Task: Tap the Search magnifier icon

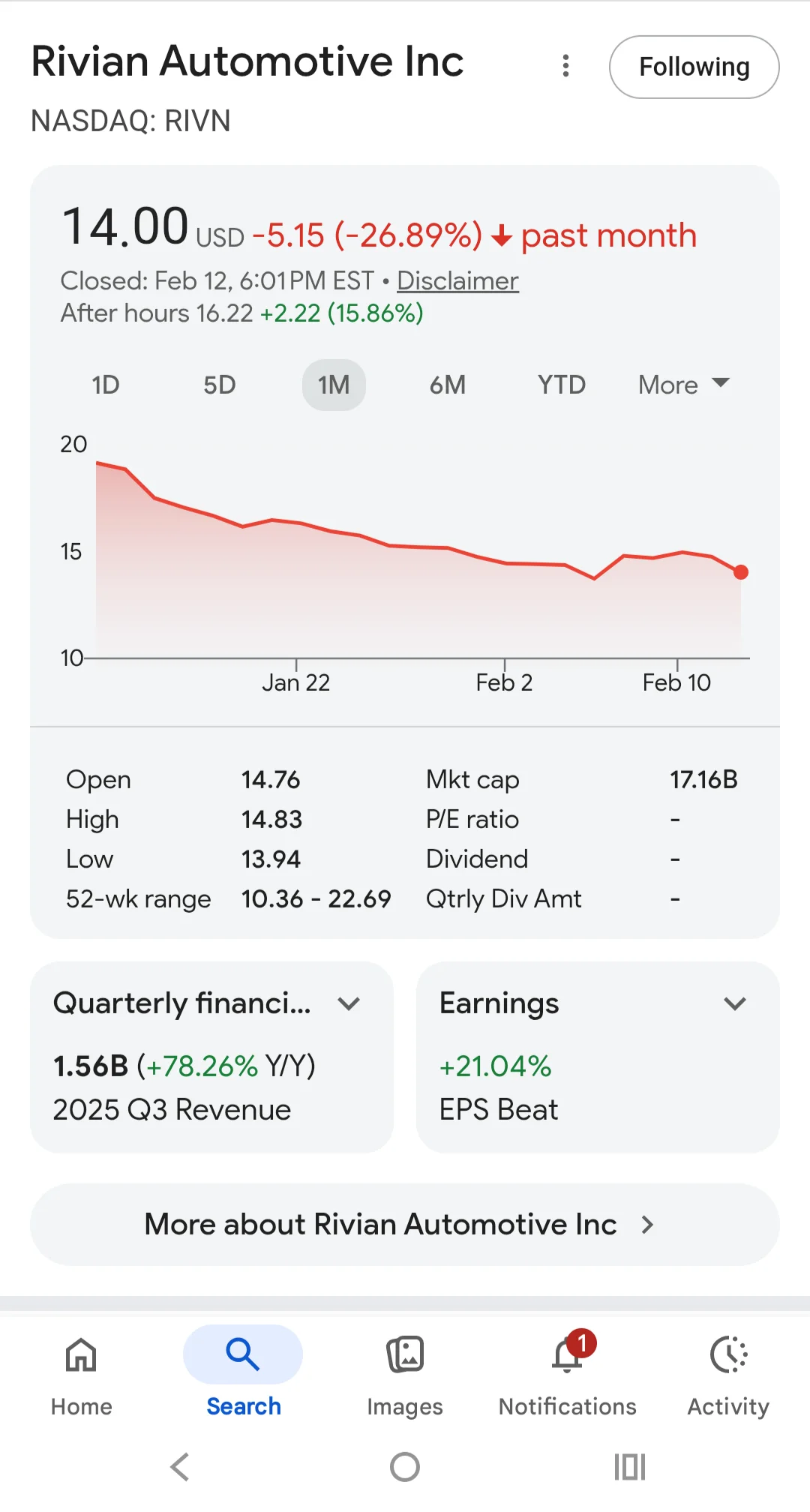Action: [x=243, y=1355]
